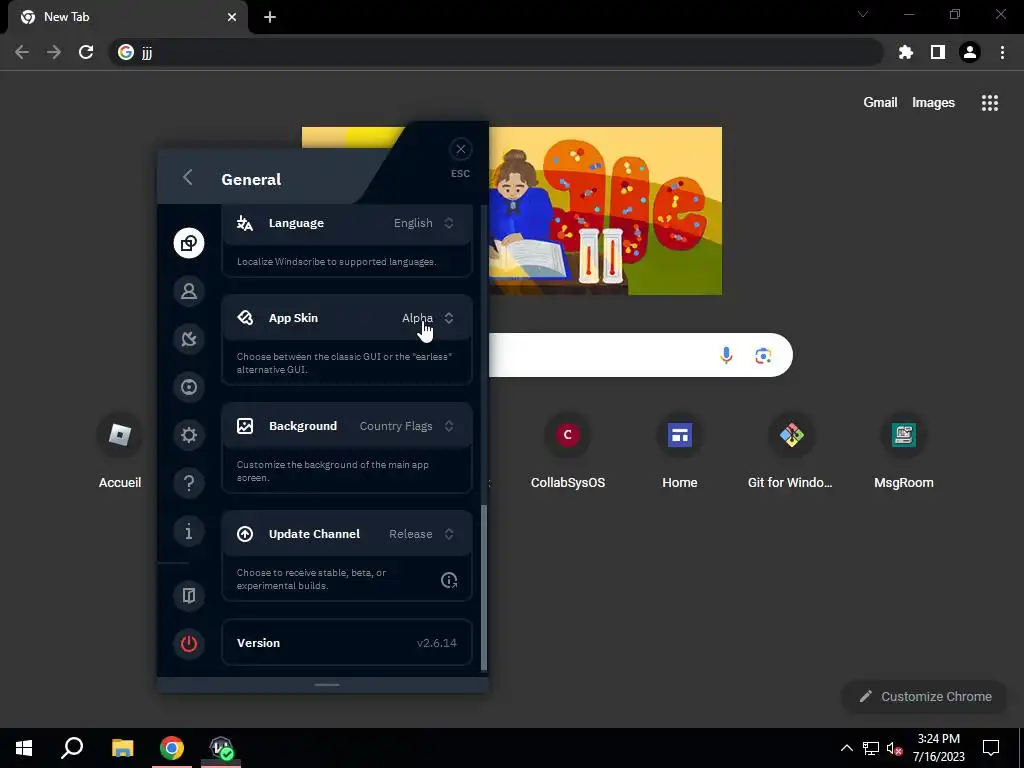The height and width of the screenshot is (768, 1024).
Task: Open Windows taskbar search
Action: click(72, 748)
